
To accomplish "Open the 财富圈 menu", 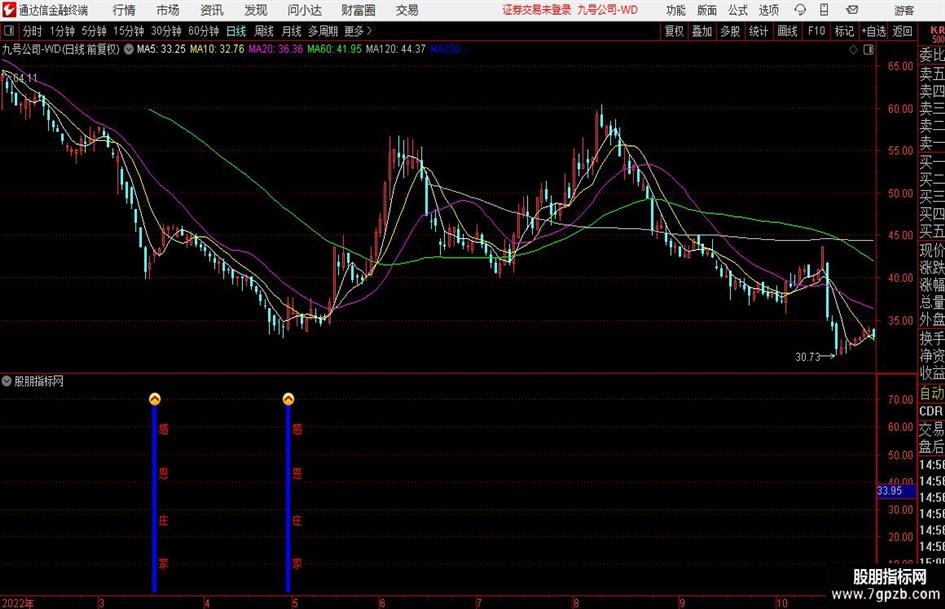I will pyautogui.click(x=358, y=10).
